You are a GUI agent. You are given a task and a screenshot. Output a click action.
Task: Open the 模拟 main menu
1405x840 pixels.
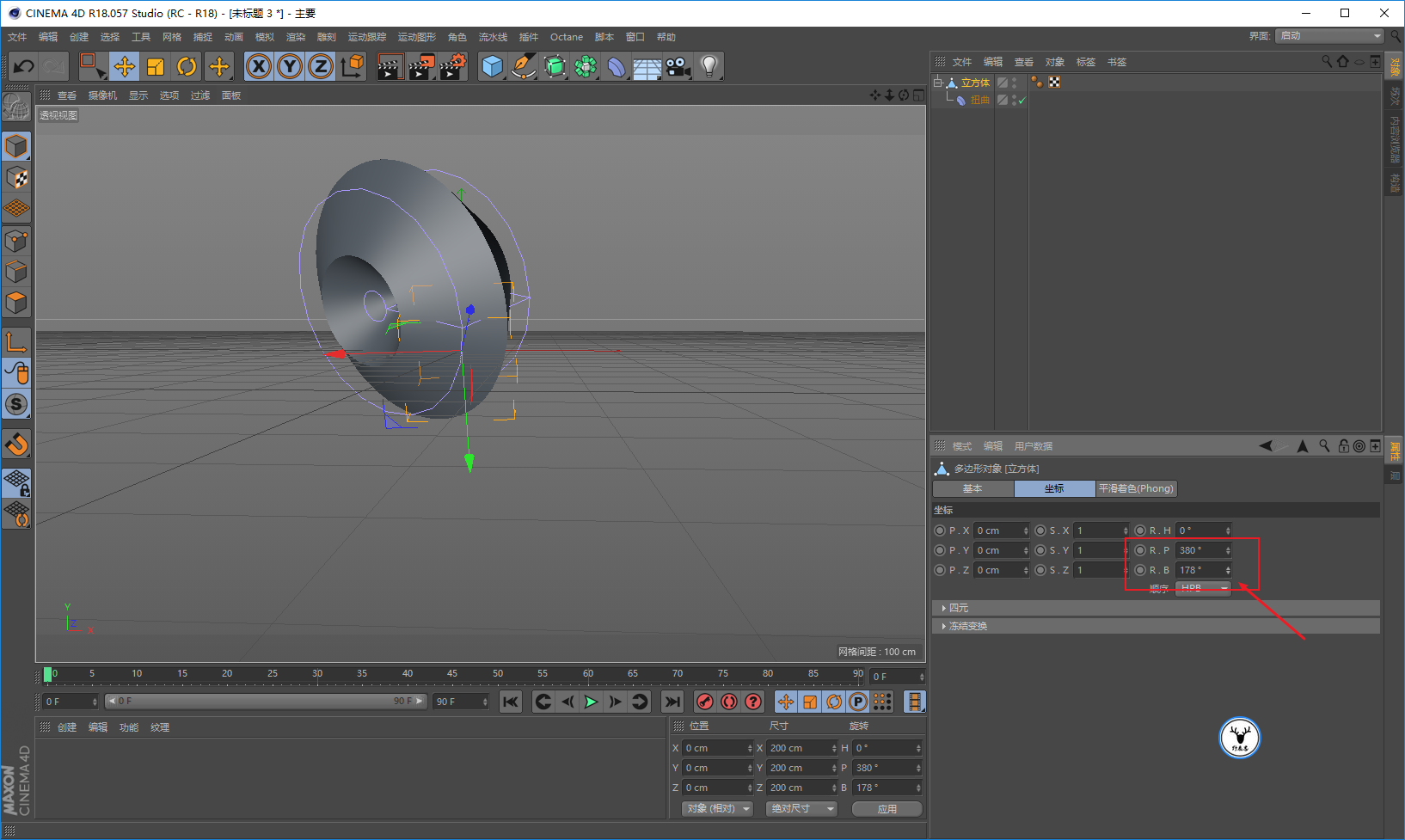(265, 37)
